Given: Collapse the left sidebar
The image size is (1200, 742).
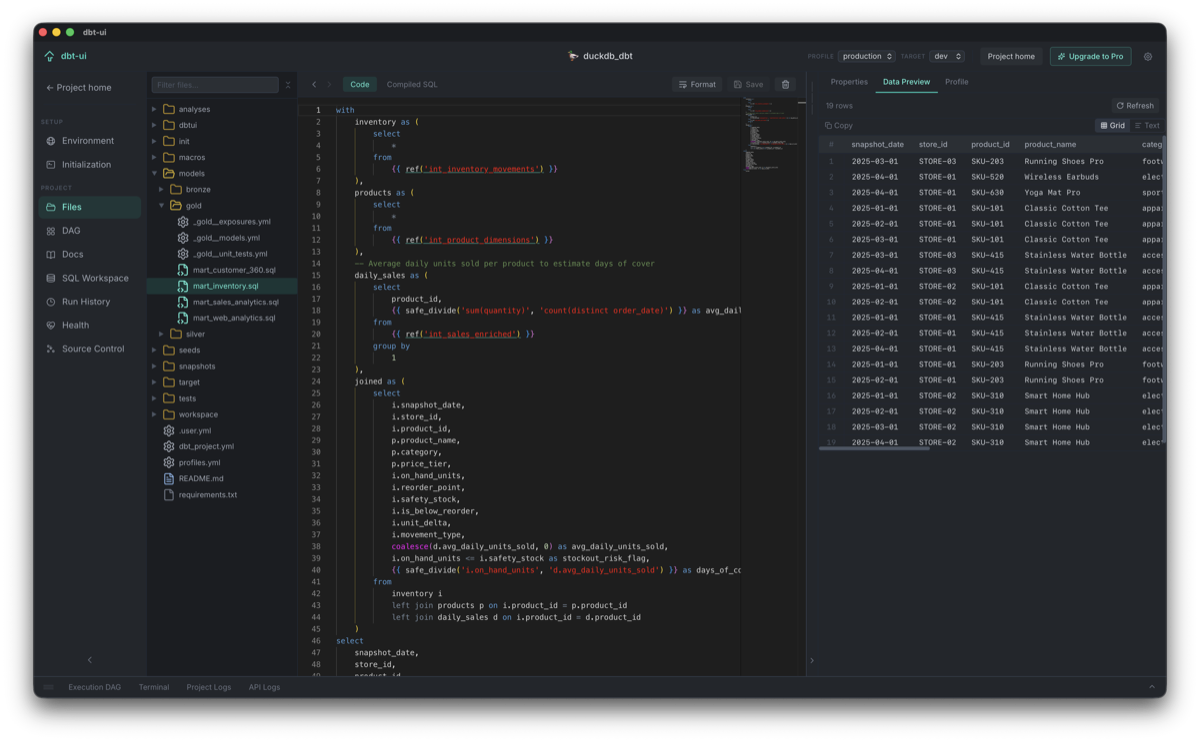Looking at the screenshot, I should 89,660.
